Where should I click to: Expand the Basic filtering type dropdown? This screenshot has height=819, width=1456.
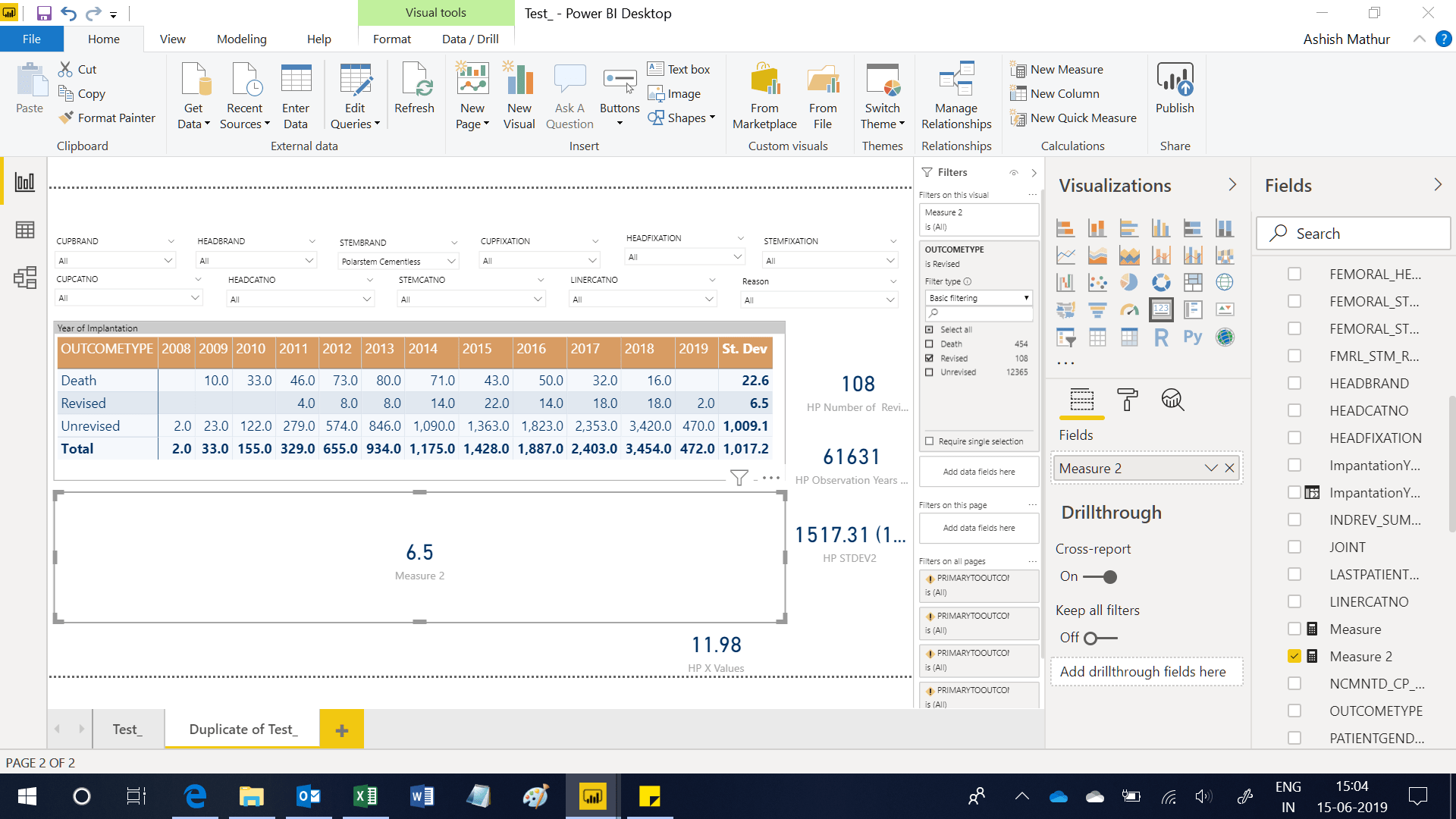click(978, 298)
